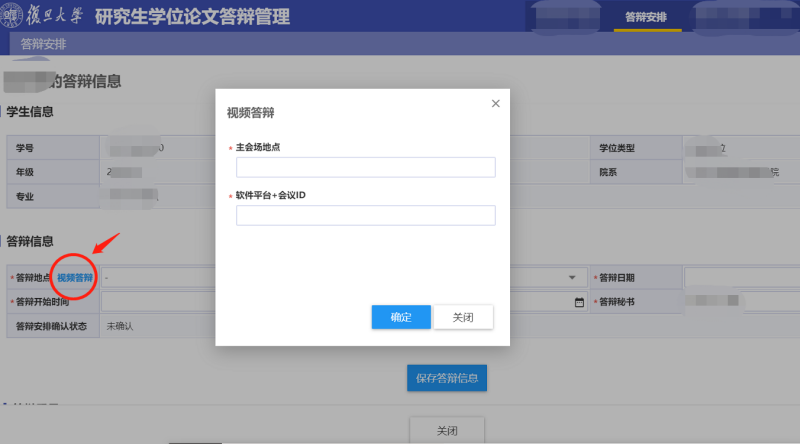This screenshot has height=444, width=800.
Task: Expand the 答辩地点 dropdown arrow
Action: pos(572,278)
